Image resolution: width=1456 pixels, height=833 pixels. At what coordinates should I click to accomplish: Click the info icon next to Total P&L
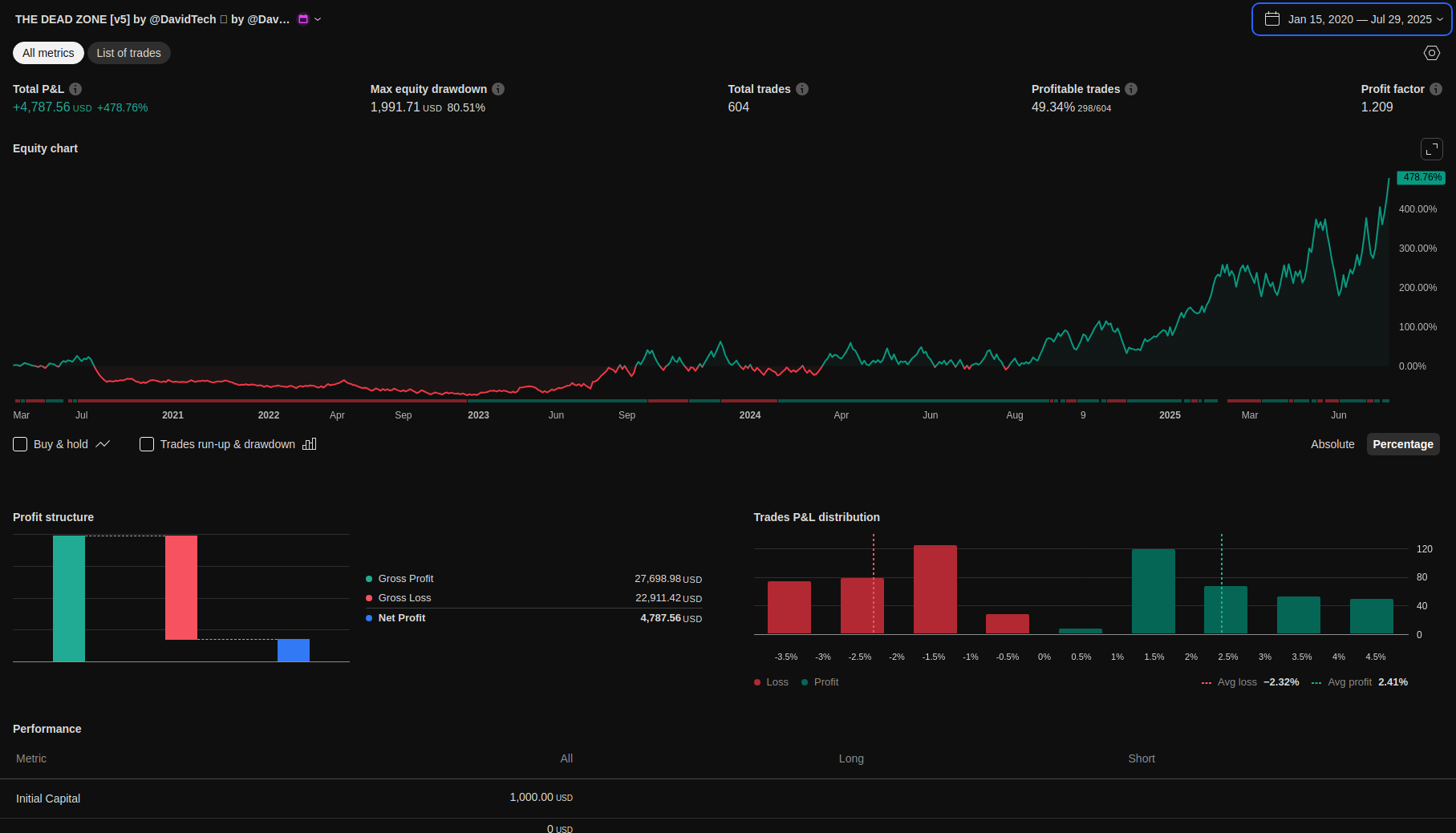(x=75, y=89)
